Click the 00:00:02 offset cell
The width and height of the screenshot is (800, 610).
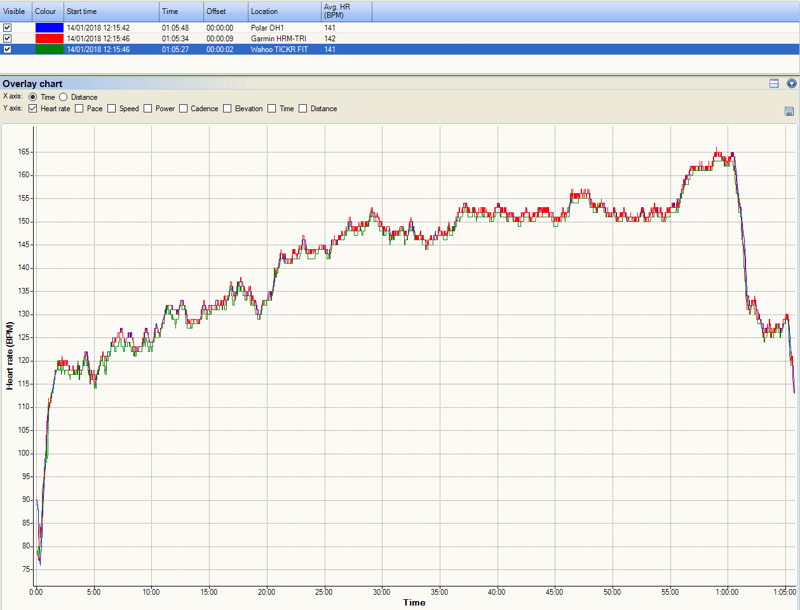[x=220, y=49]
